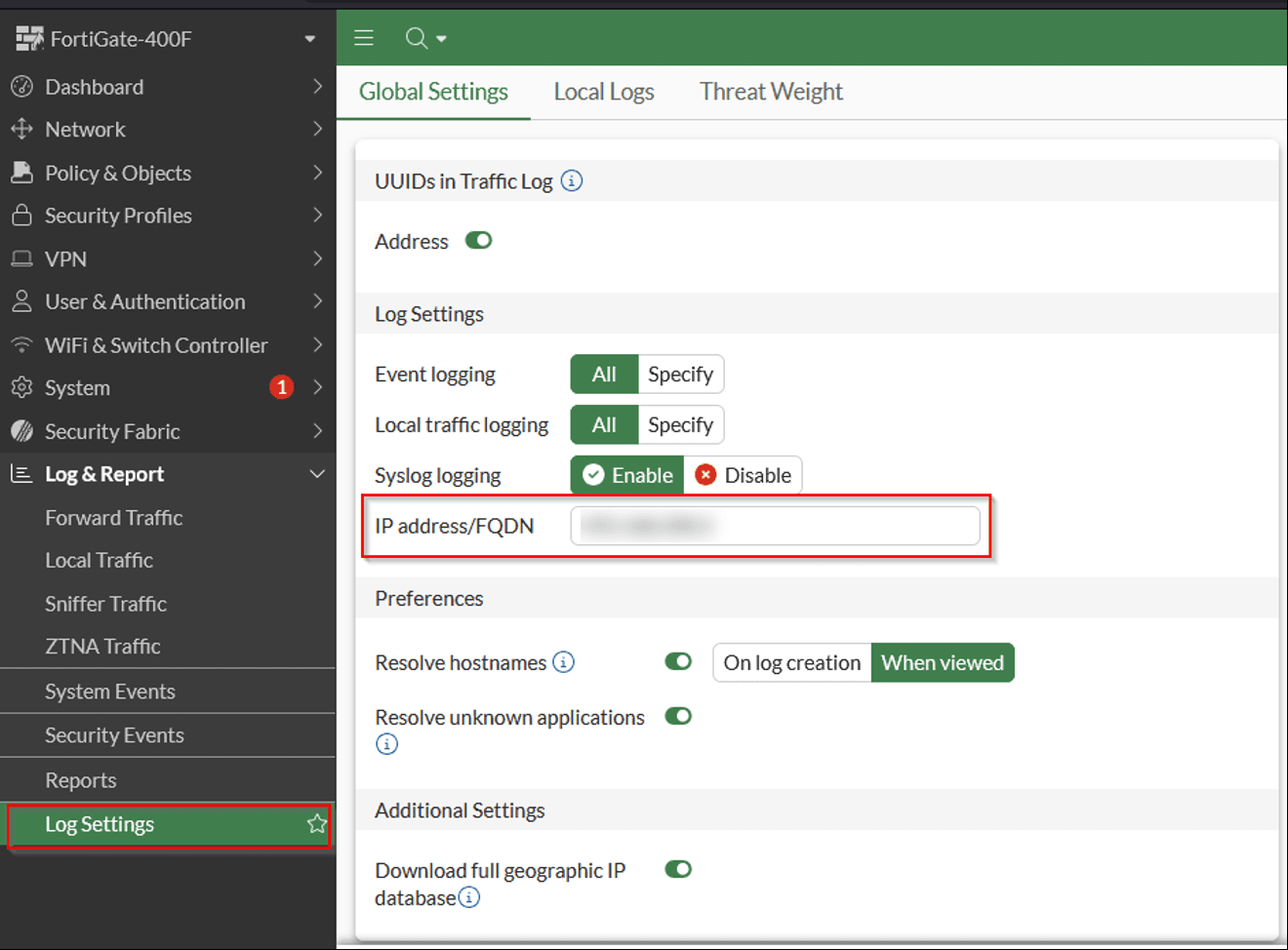The width and height of the screenshot is (1288, 950).
Task: Click the Policy & Objects icon
Action: pos(21,173)
